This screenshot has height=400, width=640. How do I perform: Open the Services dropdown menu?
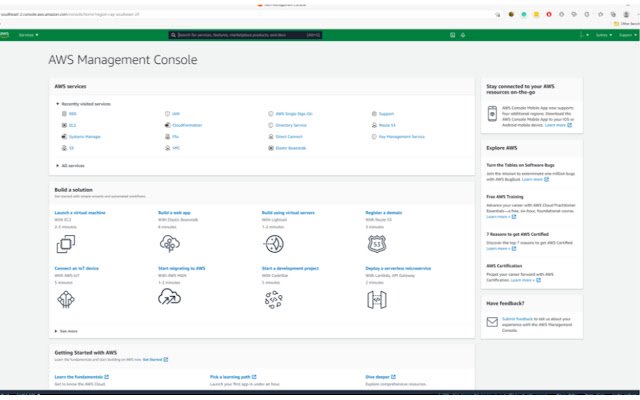click(28, 35)
